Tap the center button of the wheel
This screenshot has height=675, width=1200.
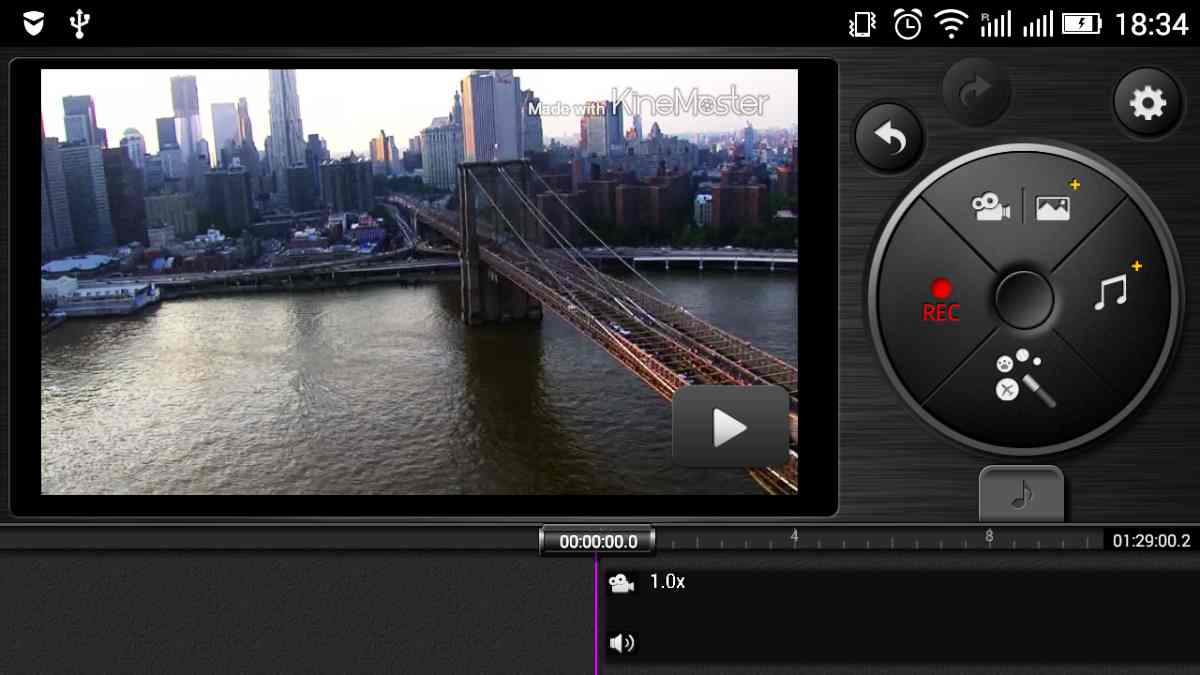pos(1024,299)
